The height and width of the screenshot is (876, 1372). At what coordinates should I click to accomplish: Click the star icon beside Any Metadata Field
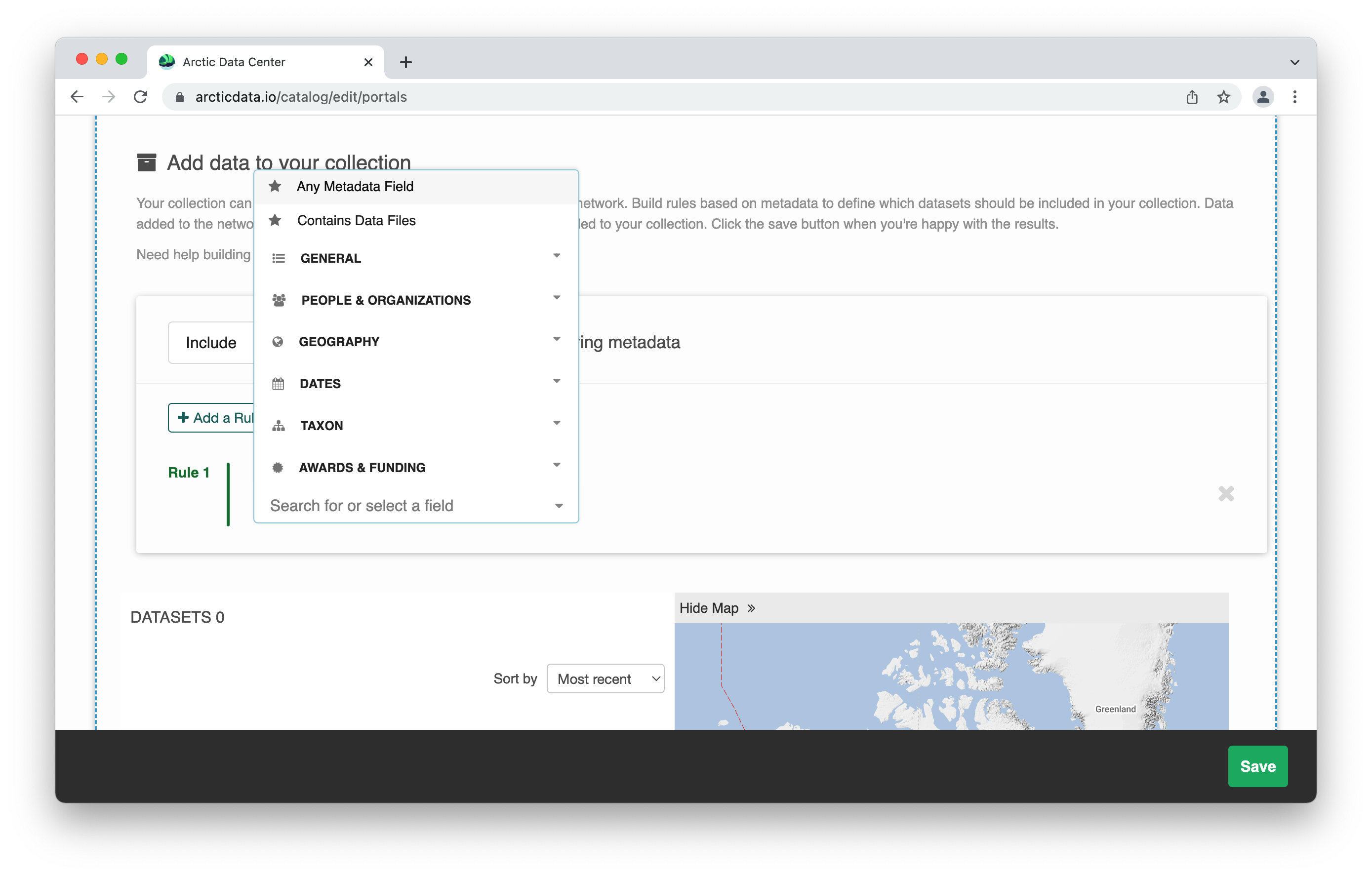(x=275, y=186)
